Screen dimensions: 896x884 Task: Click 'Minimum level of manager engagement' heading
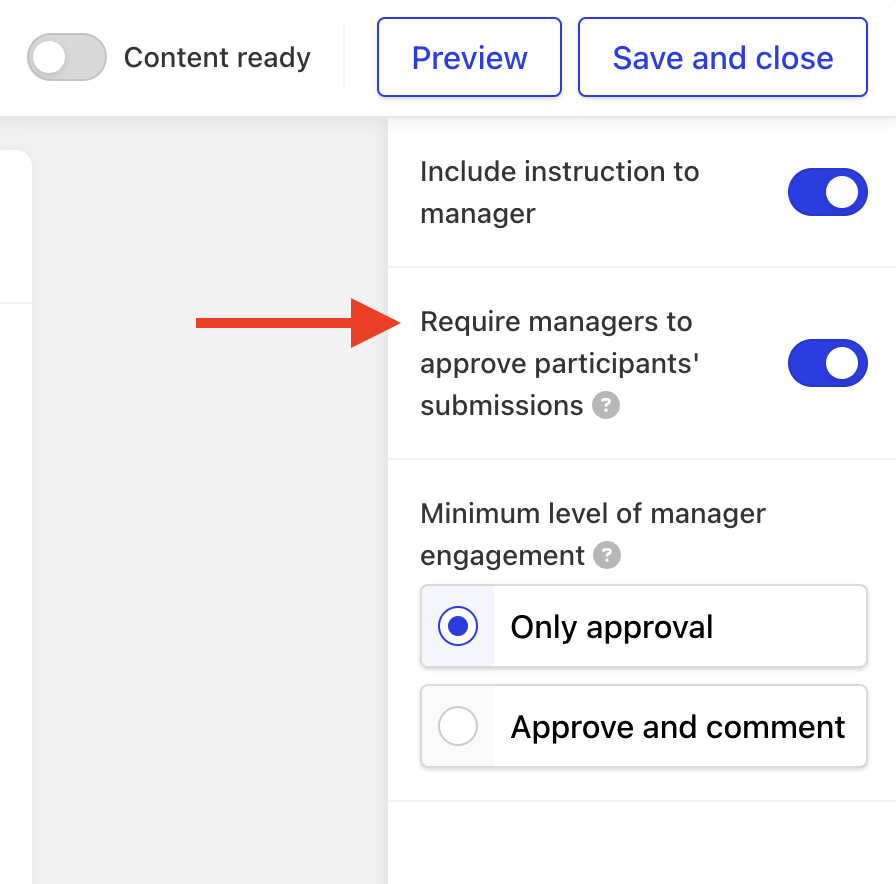coord(593,534)
